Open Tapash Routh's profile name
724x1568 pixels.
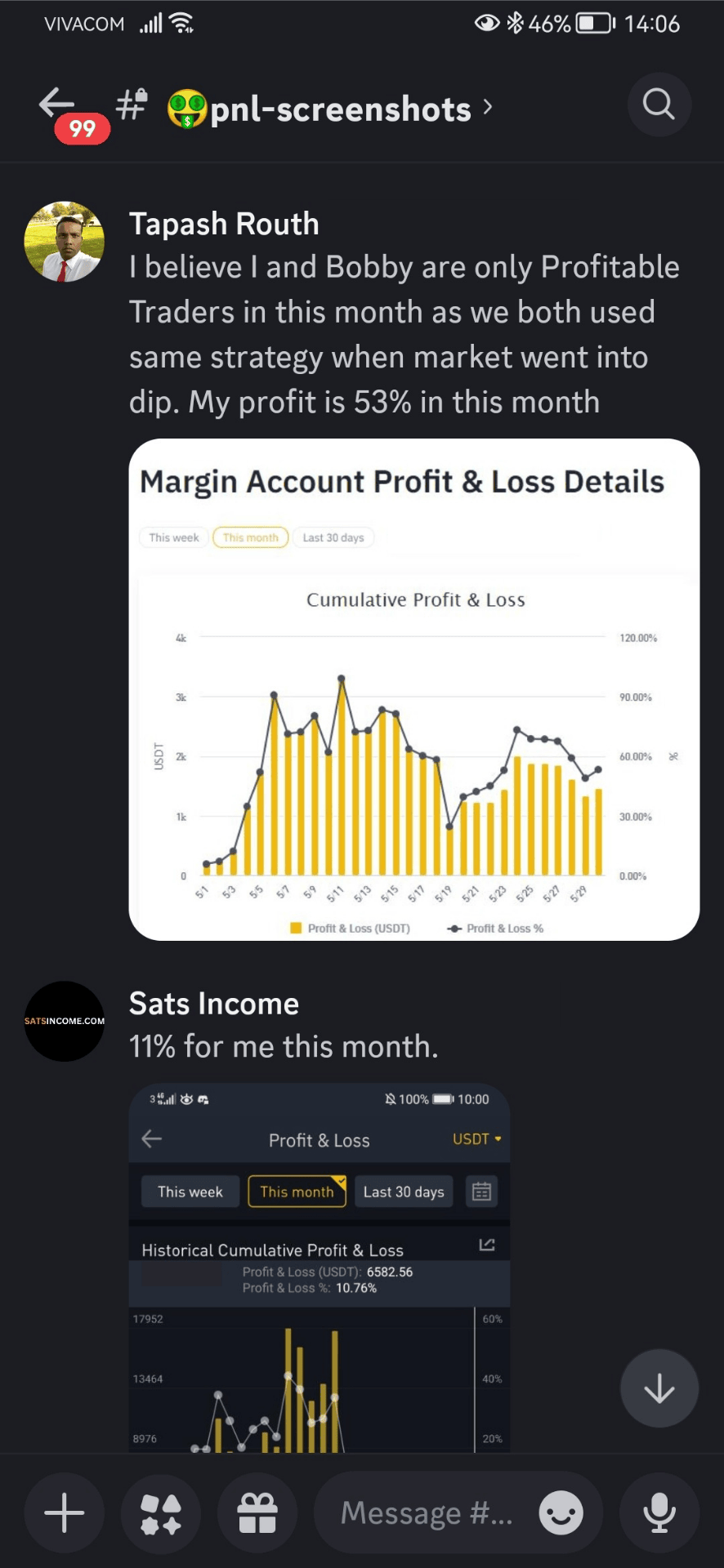(224, 224)
